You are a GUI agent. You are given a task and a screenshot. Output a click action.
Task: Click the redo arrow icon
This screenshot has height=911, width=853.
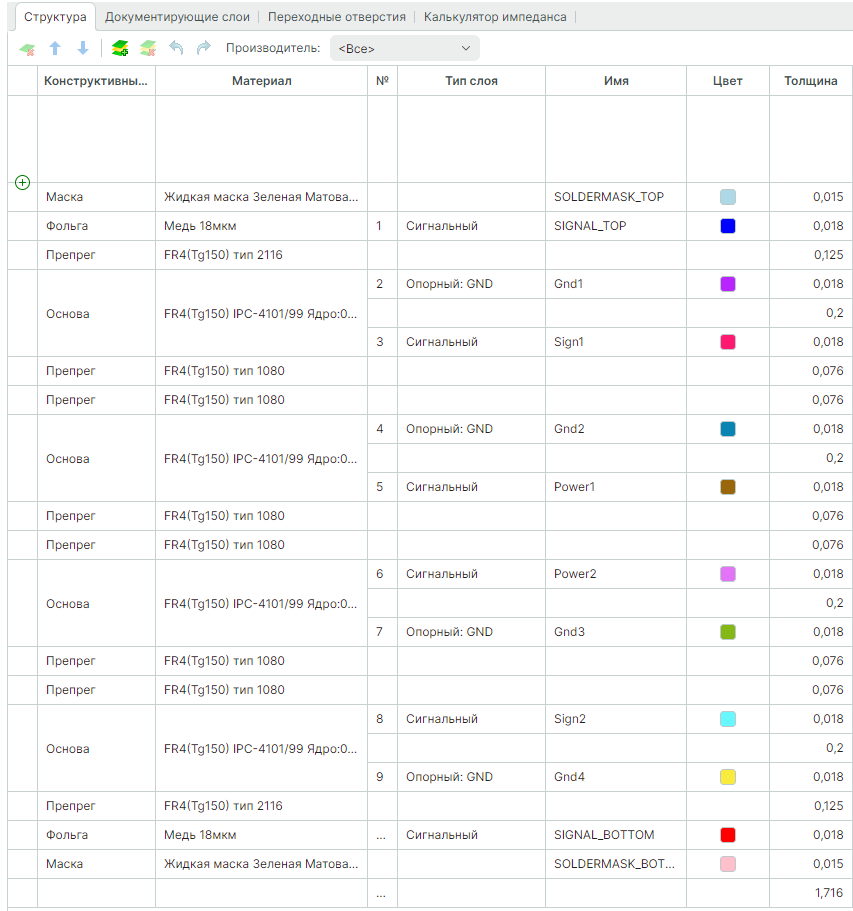203,48
